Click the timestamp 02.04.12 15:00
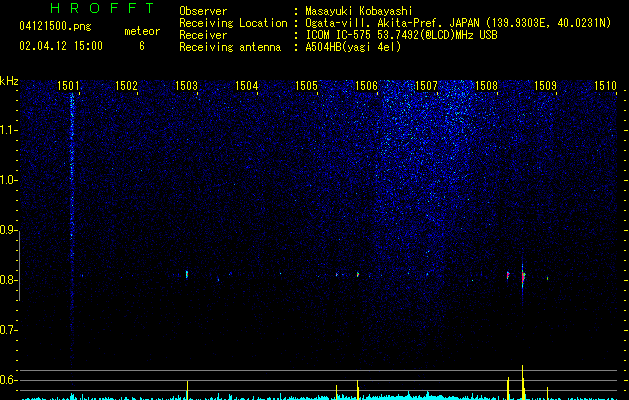Viewport: 629px width, 400px height. (61, 46)
